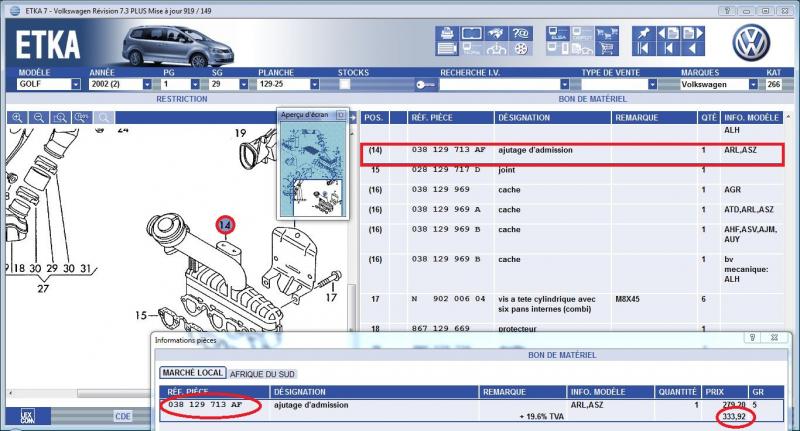Click the PRIX column header in the dialog

[x=726, y=392]
